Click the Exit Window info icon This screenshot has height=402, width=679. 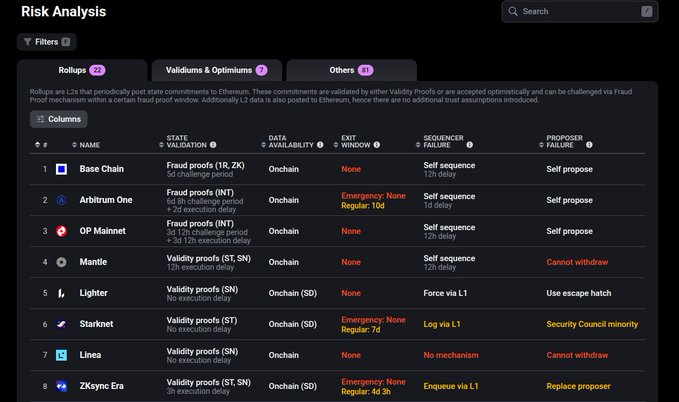pos(377,145)
